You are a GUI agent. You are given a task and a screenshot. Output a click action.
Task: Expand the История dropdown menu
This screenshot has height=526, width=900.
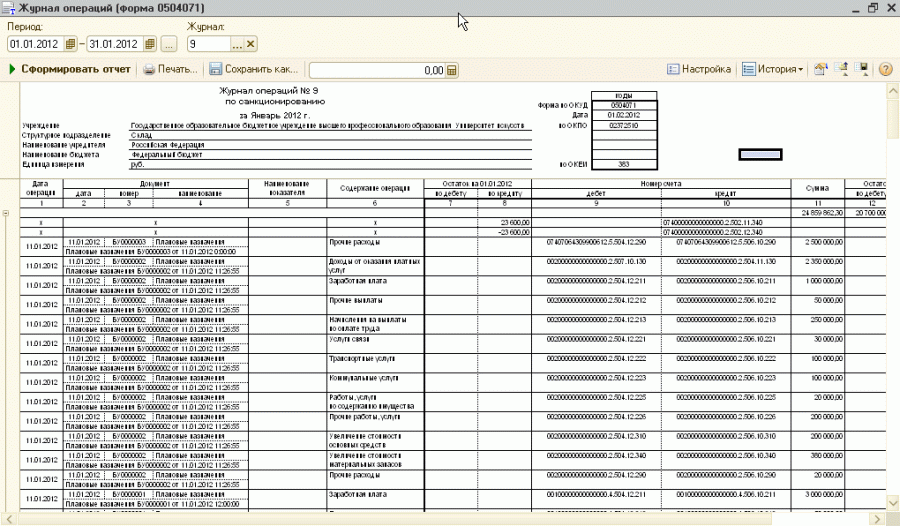click(772, 69)
